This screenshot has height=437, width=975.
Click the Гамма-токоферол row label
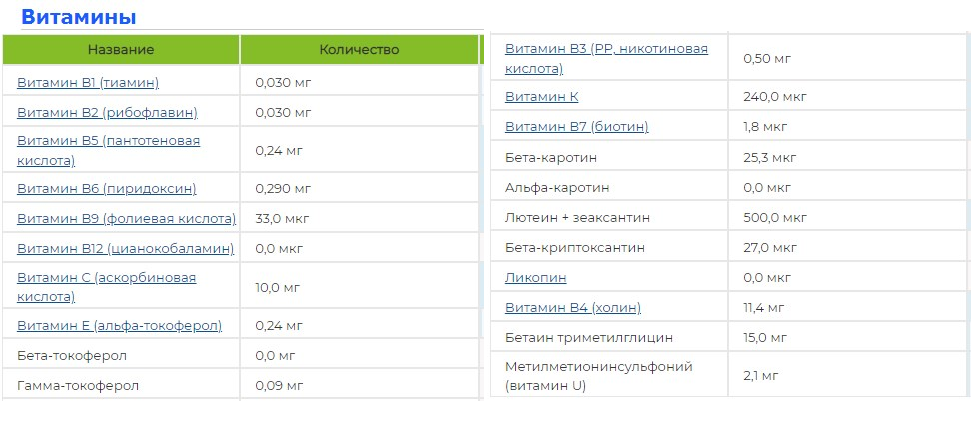pos(78,385)
